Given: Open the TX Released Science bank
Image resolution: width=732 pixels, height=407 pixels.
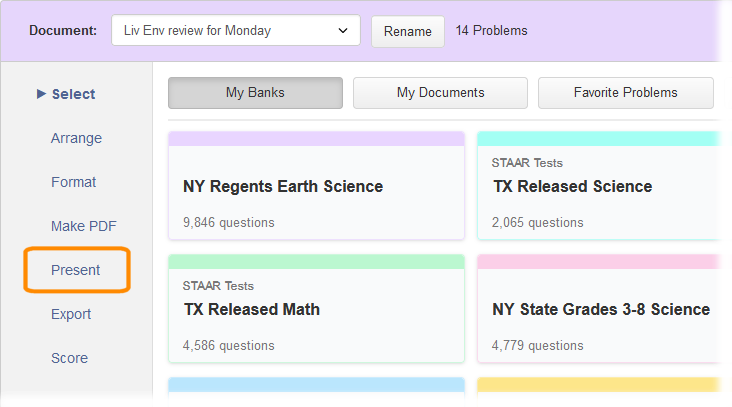Looking at the screenshot, I should (x=598, y=187).
